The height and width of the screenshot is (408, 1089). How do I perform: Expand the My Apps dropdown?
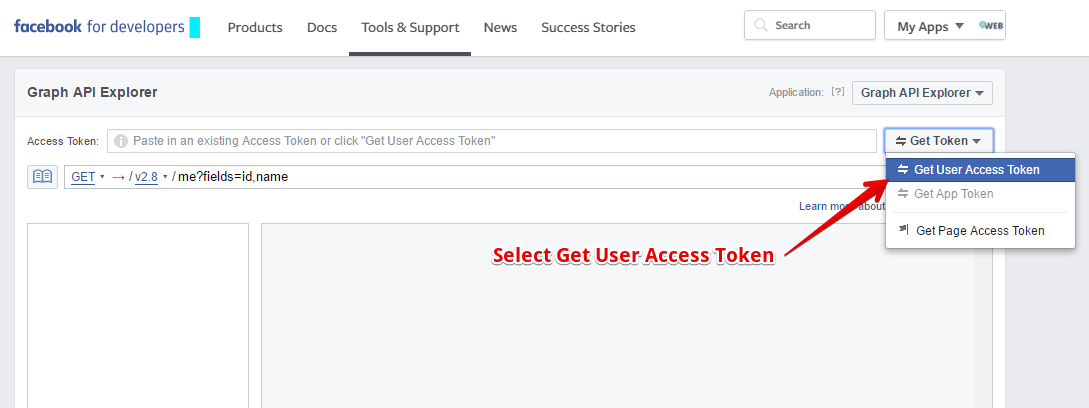931,26
